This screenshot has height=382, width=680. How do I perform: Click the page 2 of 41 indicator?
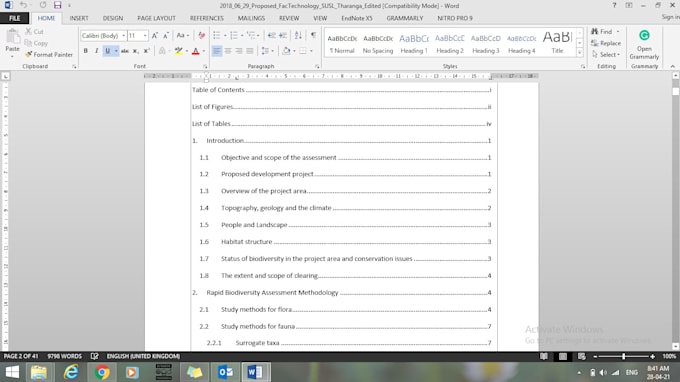point(21,356)
